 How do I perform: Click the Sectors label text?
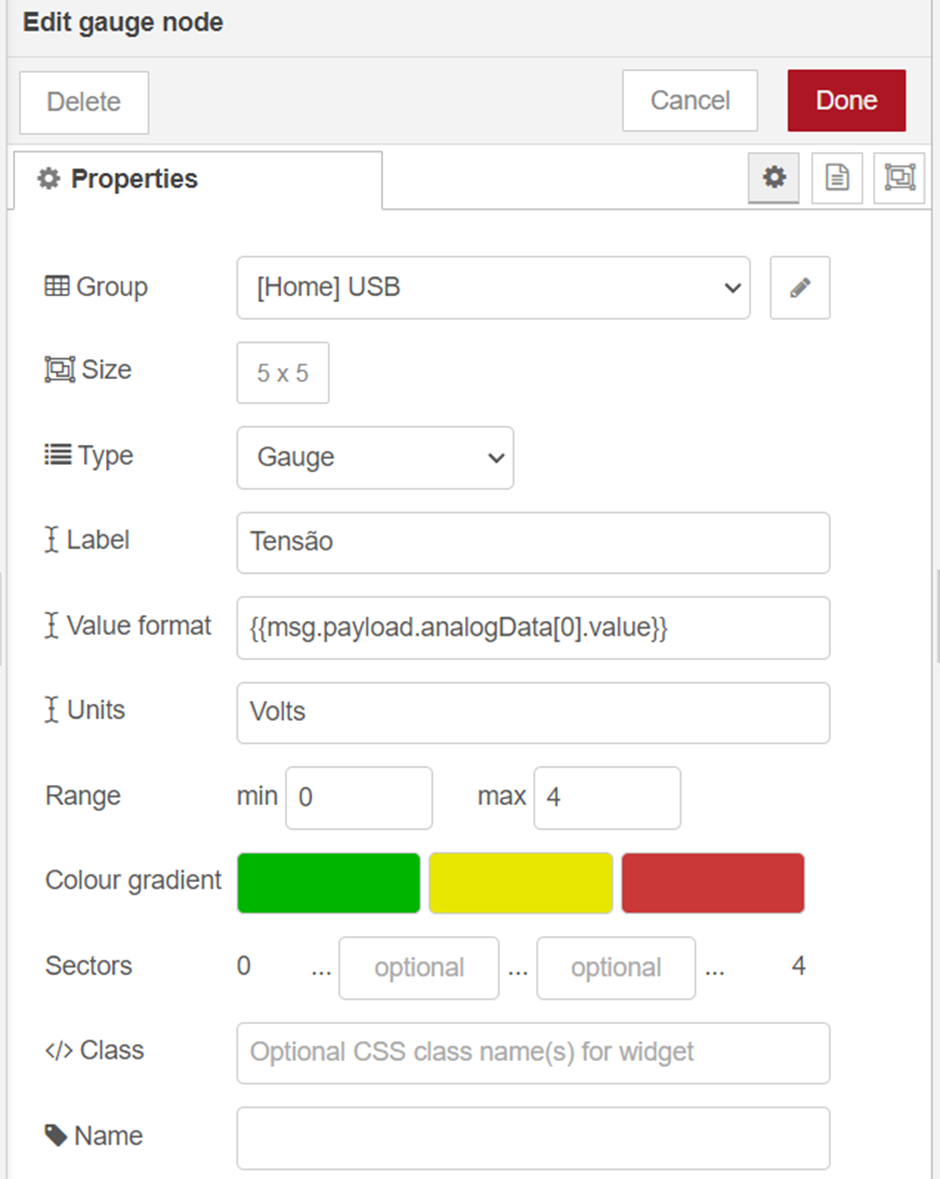89,965
